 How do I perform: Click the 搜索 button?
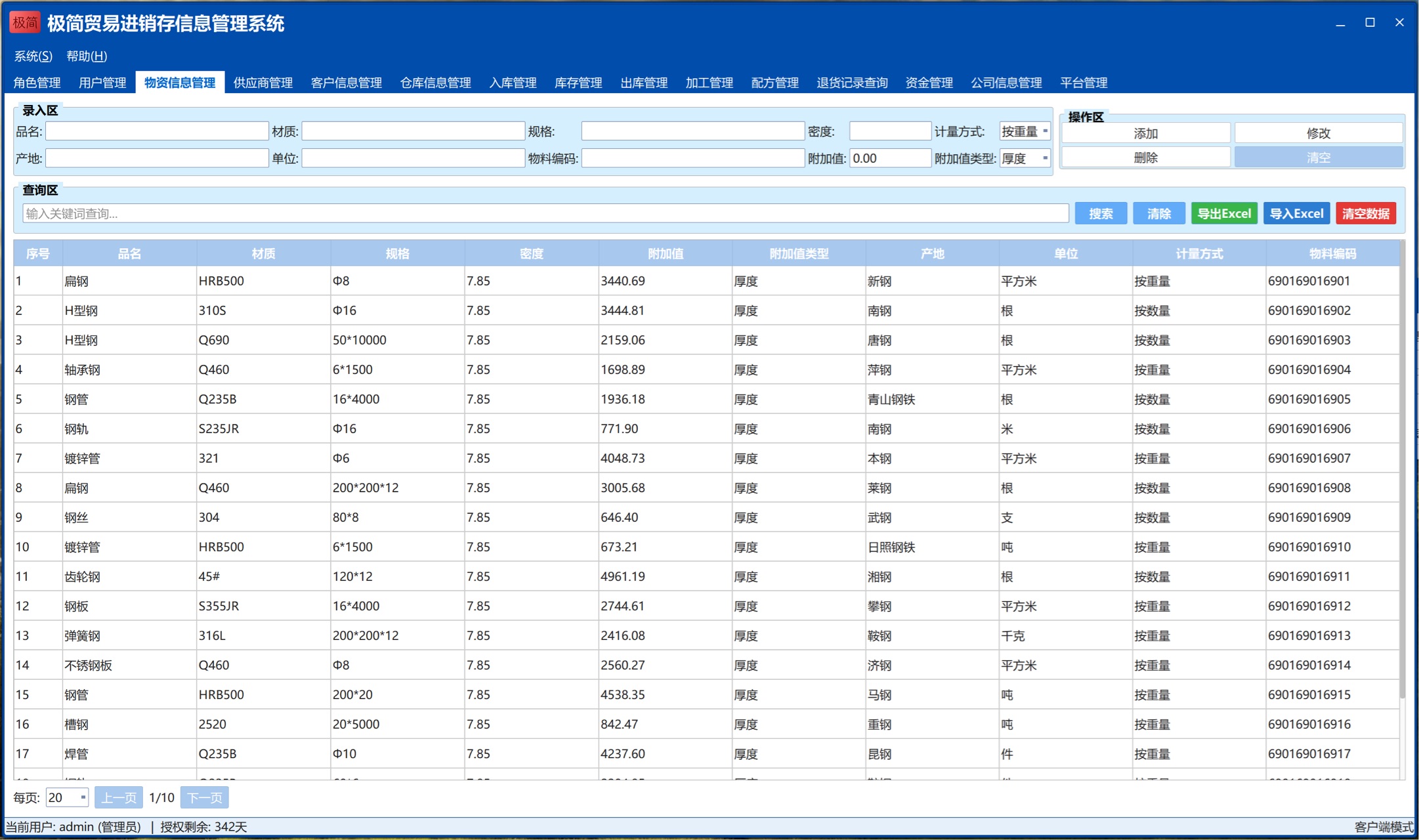click(1101, 213)
